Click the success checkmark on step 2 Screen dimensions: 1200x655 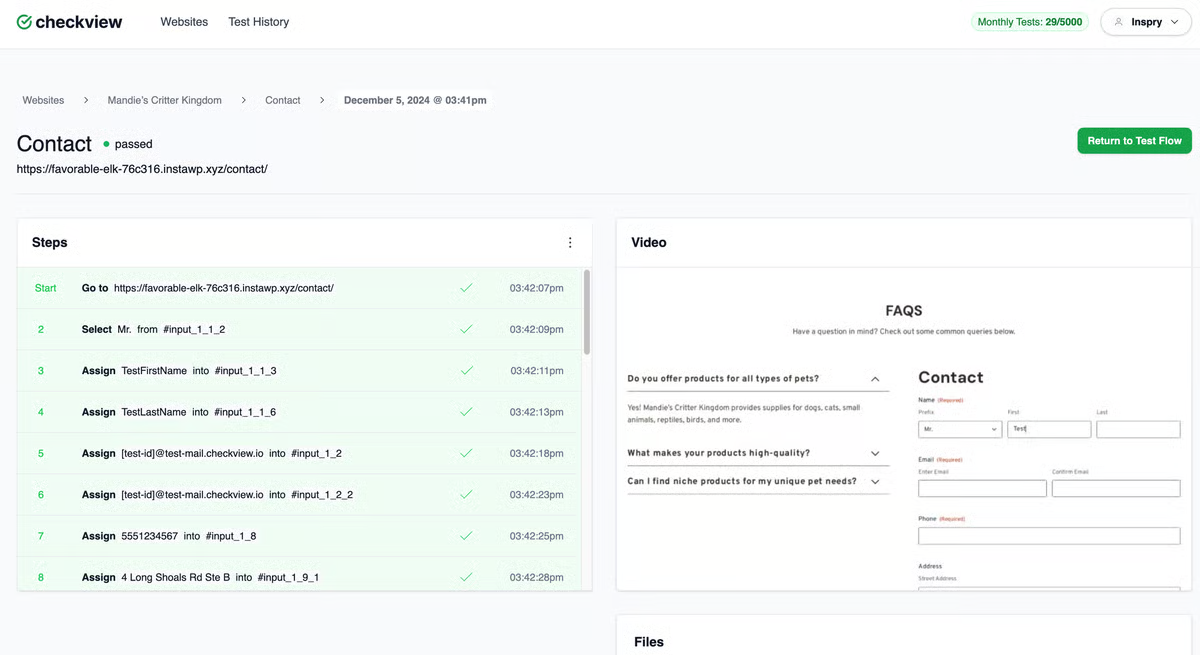466,329
